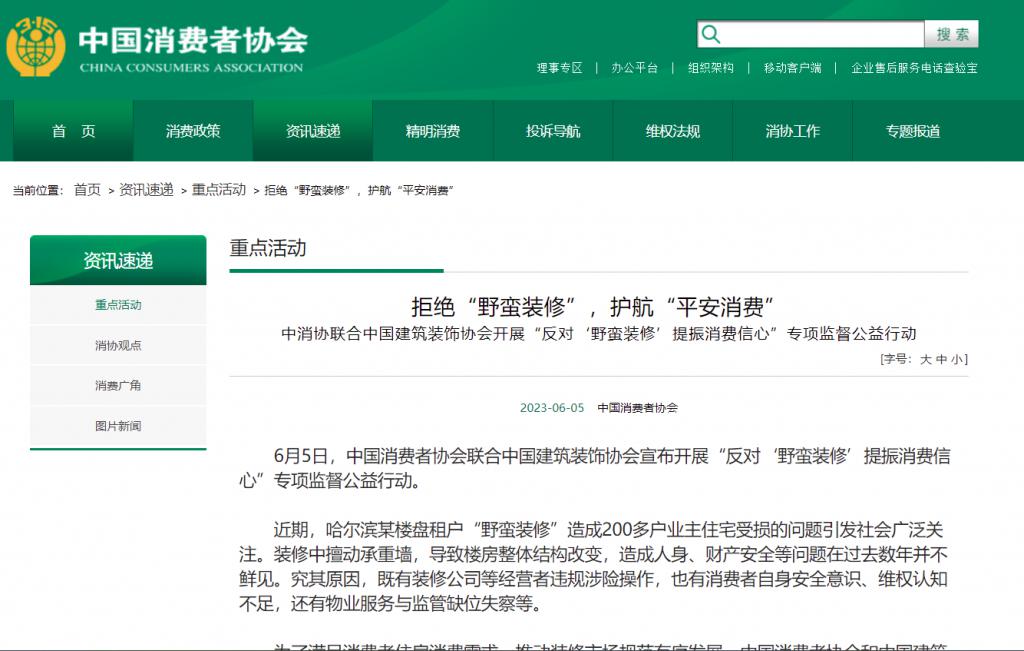Open the 消费政策 navigation tab
1024x651 pixels.
point(193,131)
